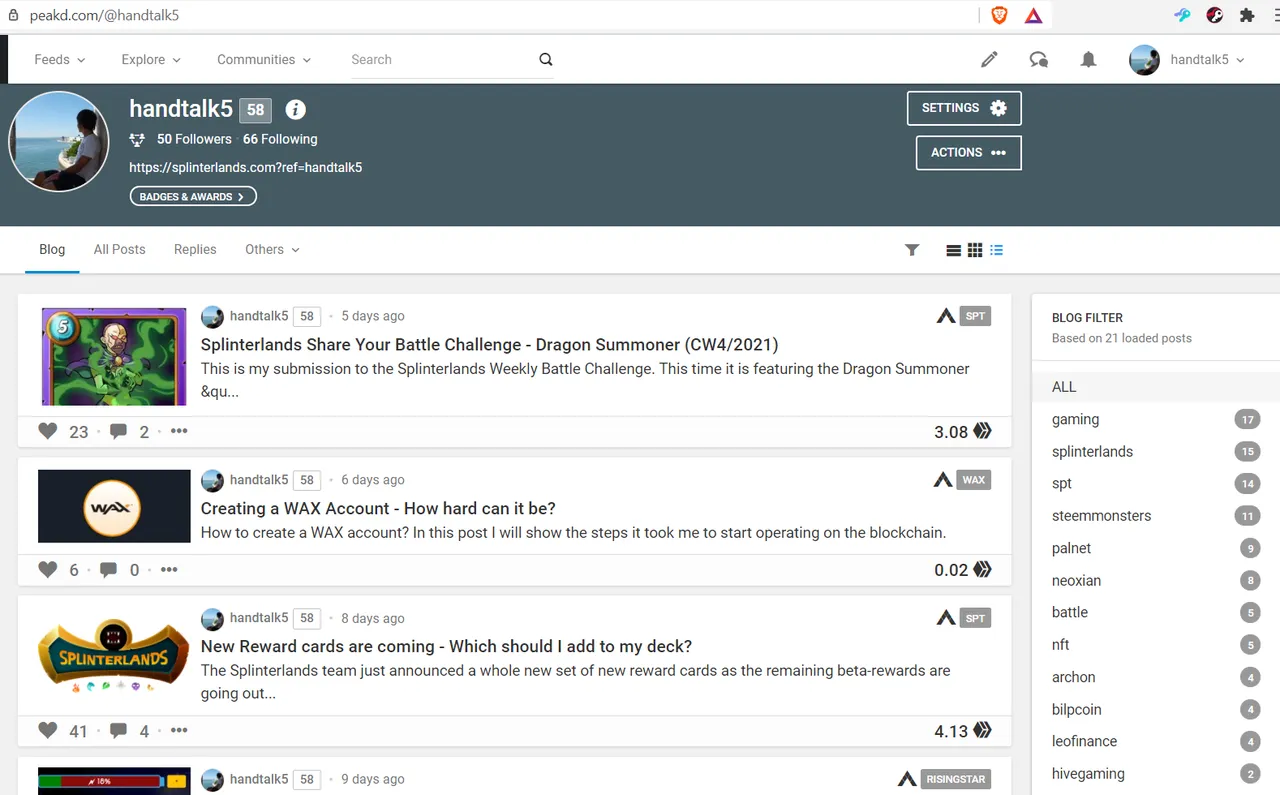Click inside the Search input field
This screenshot has width=1280, height=795.
(440, 60)
